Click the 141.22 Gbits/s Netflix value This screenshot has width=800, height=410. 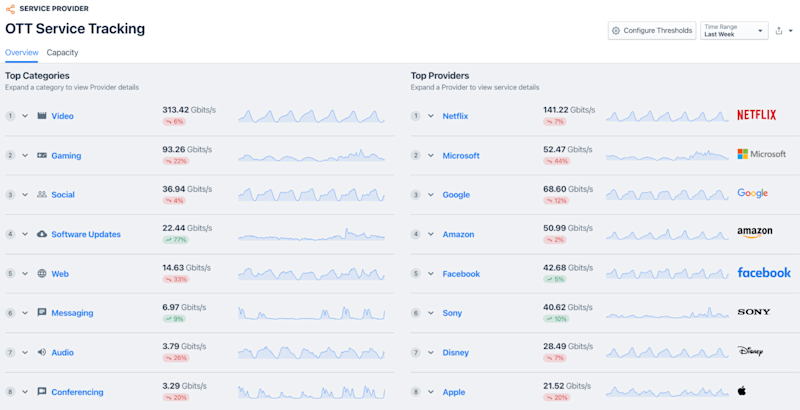(x=569, y=110)
